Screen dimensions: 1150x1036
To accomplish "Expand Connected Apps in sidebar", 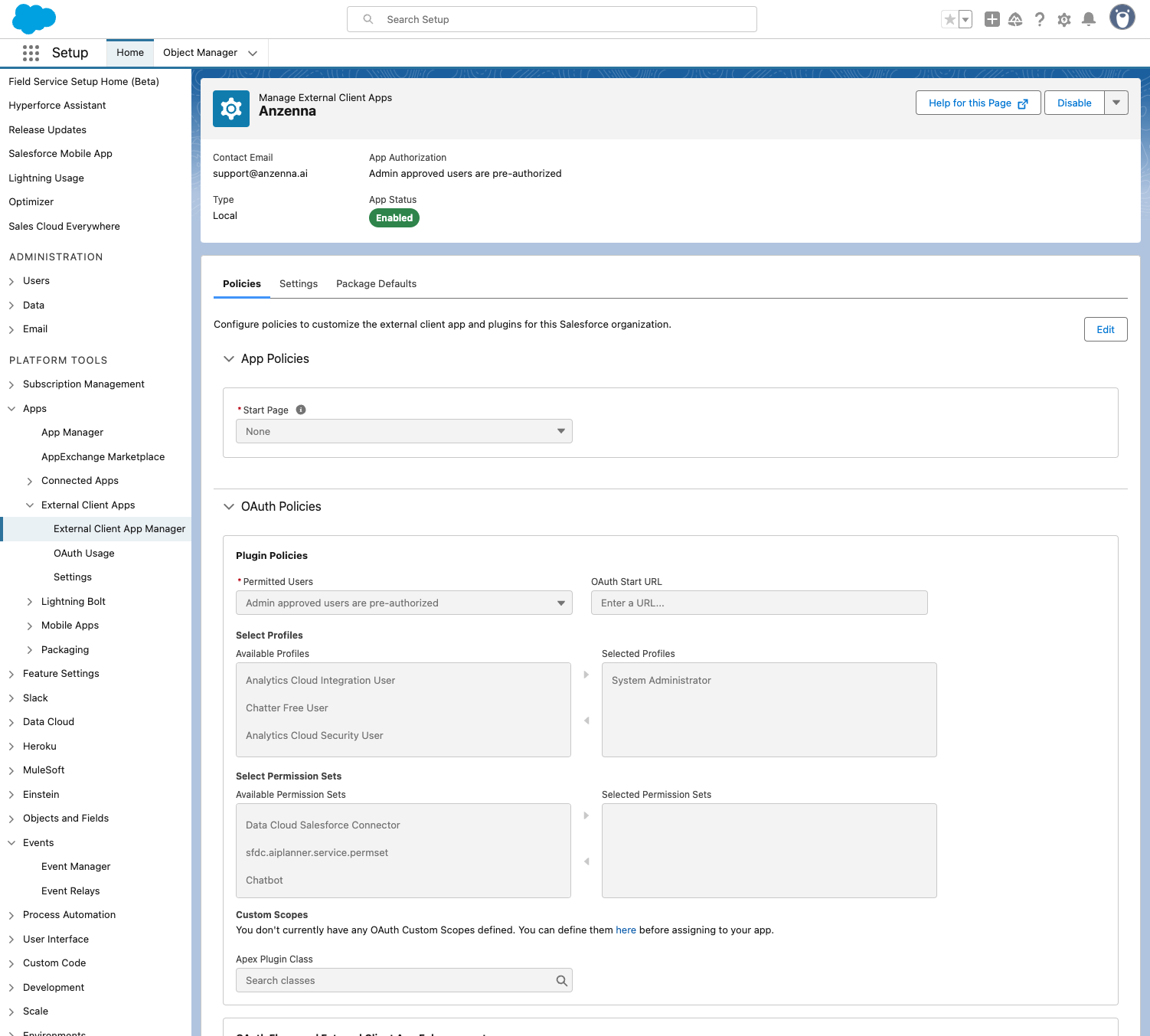I will (x=30, y=481).
